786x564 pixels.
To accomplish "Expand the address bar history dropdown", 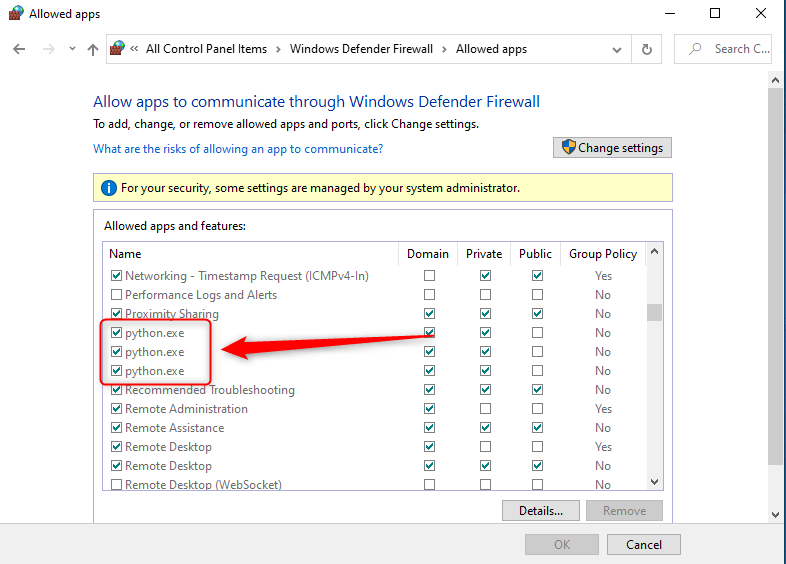I will coord(617,50).
